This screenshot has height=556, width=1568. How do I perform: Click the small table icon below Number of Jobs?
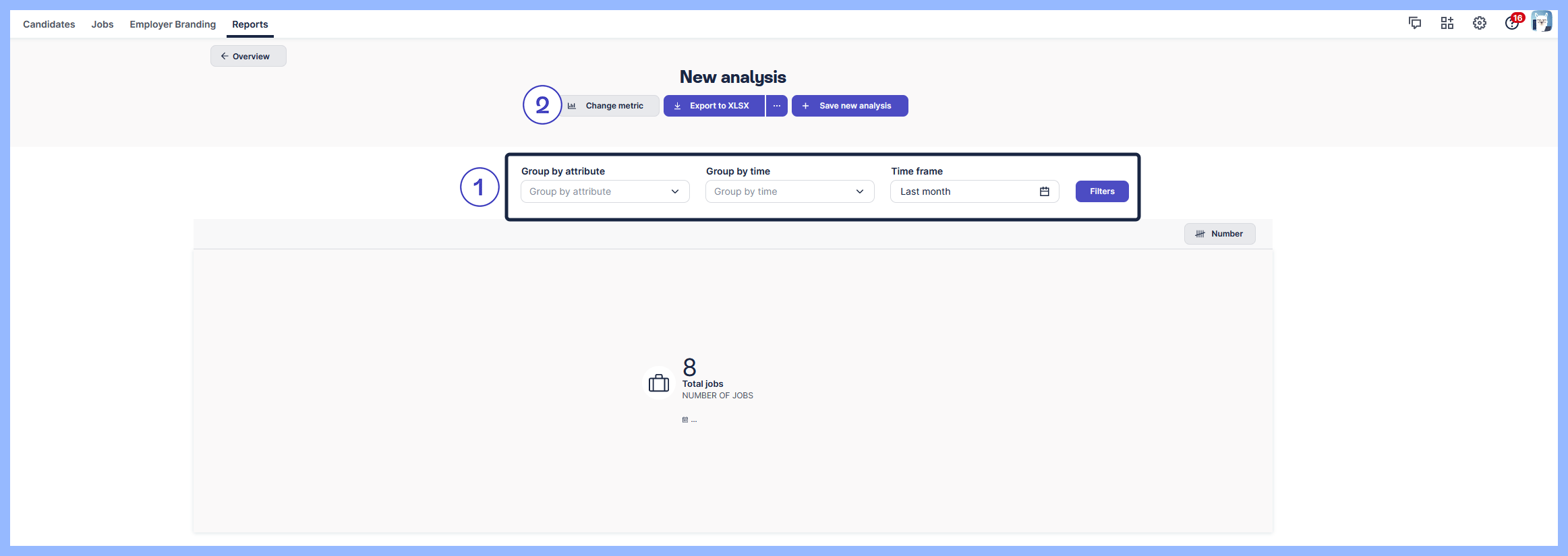coord(685,420)
